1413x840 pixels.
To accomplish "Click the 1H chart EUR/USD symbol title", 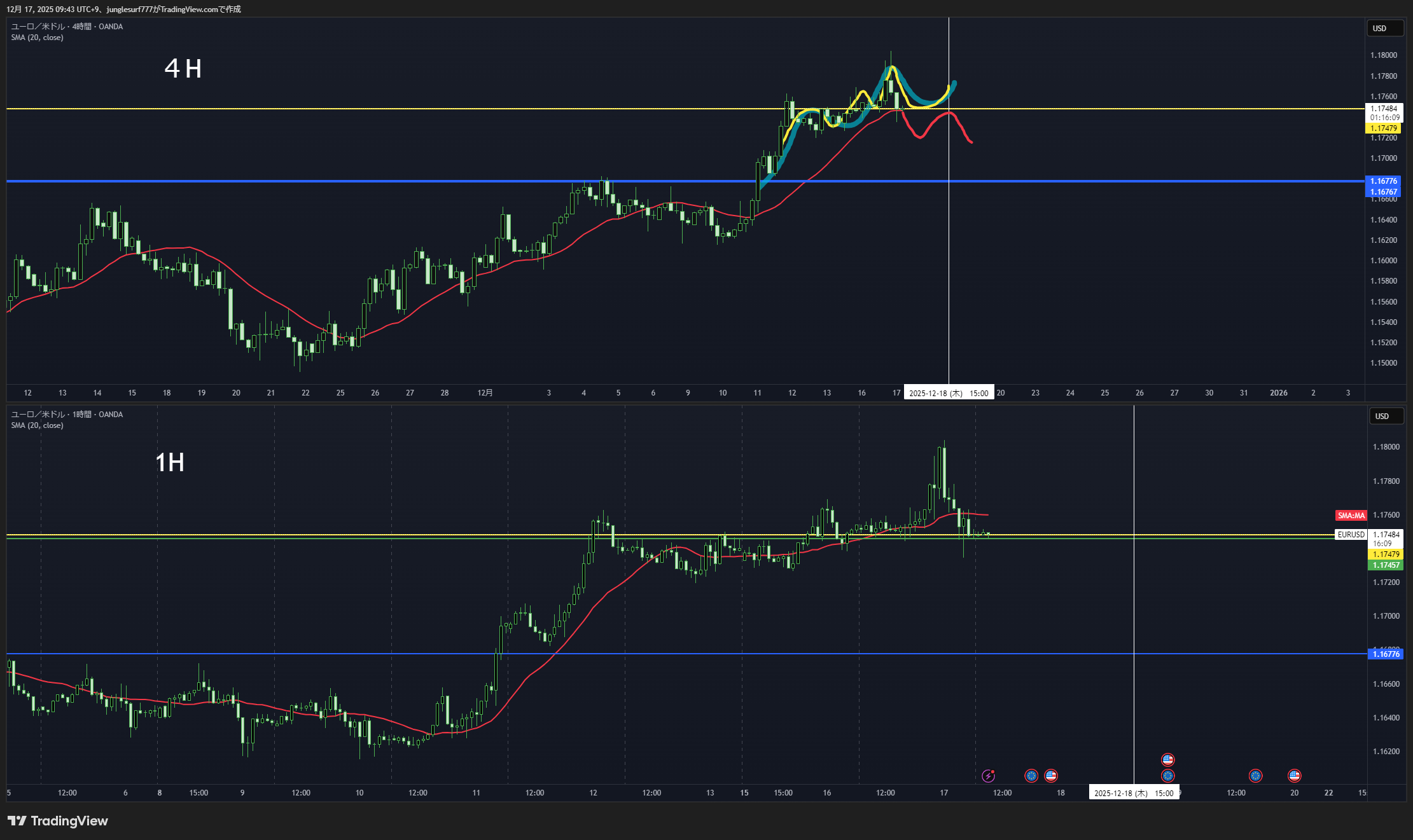I will tap(67, 414).
